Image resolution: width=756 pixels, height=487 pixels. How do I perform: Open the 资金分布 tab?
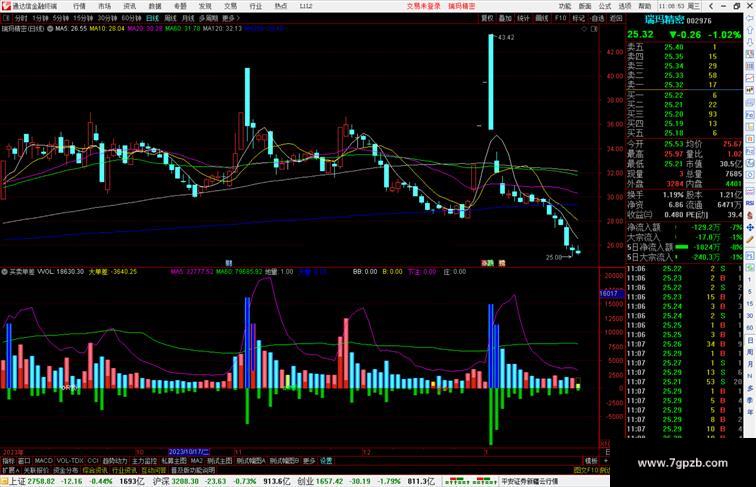pos(66,470)
